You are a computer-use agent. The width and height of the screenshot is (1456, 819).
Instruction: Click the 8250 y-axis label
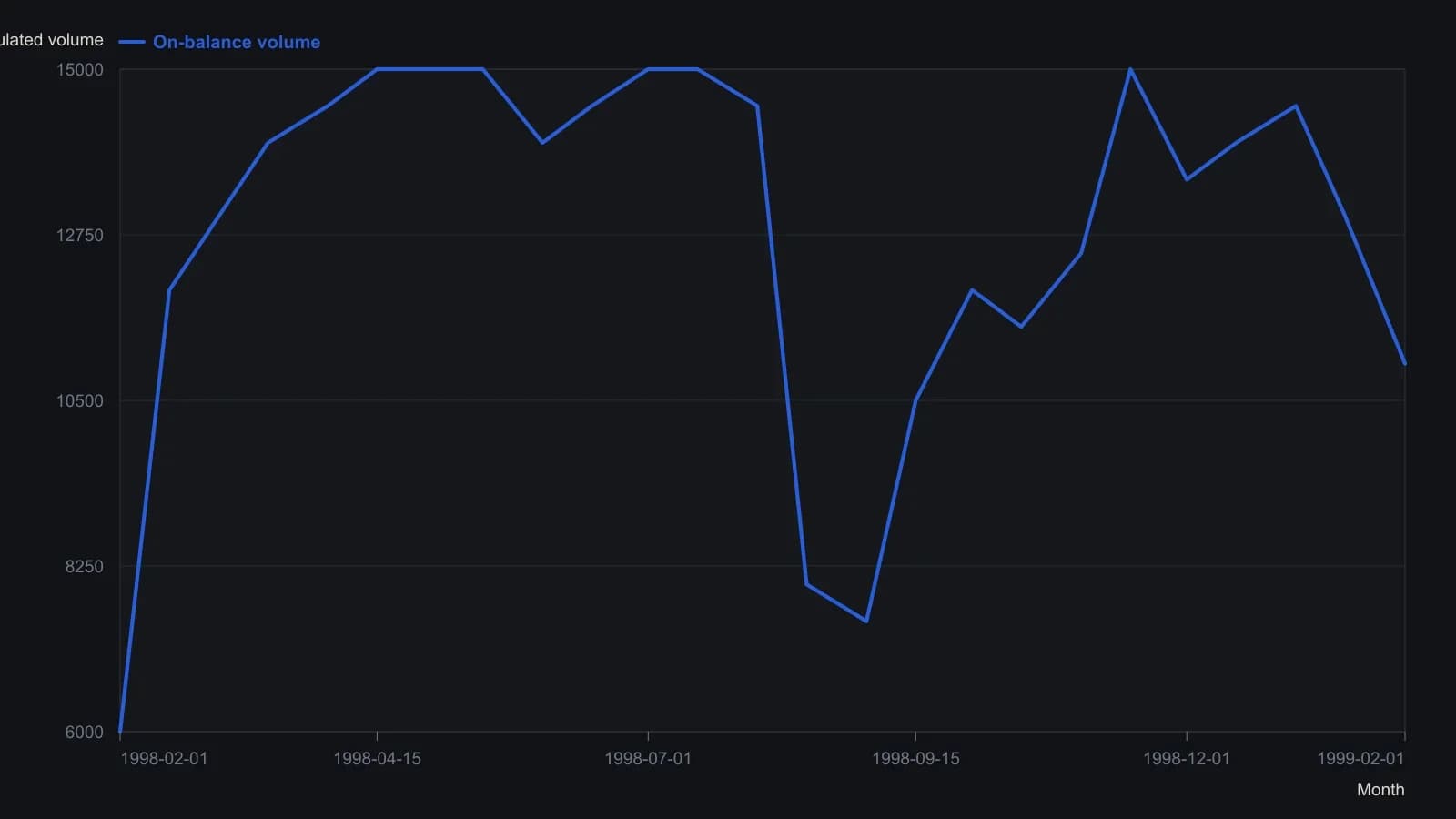coord(84,566)
